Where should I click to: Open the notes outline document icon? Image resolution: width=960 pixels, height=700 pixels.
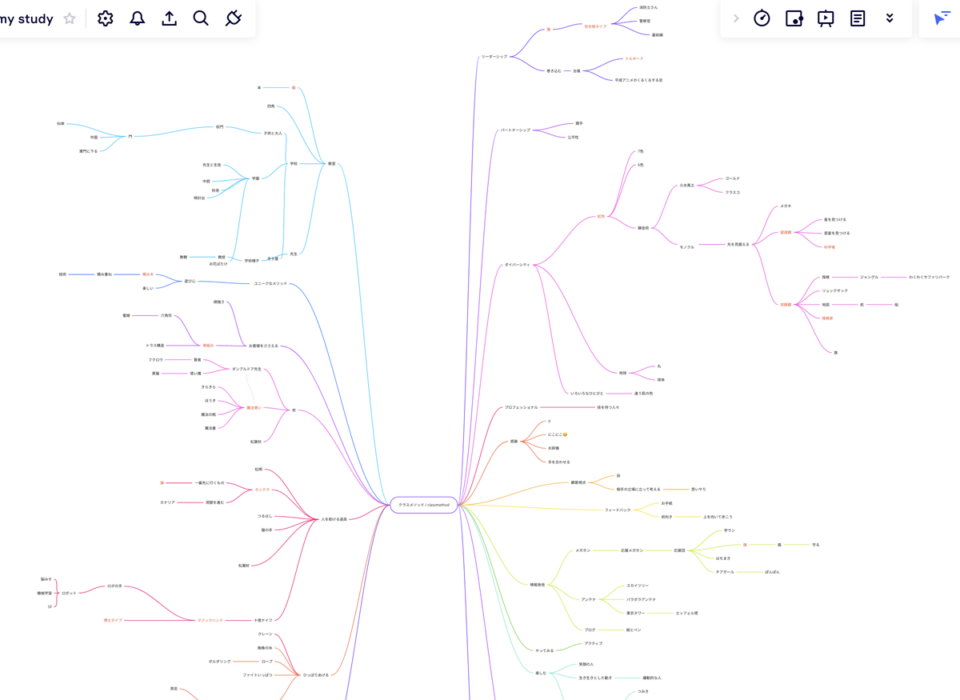858,18
